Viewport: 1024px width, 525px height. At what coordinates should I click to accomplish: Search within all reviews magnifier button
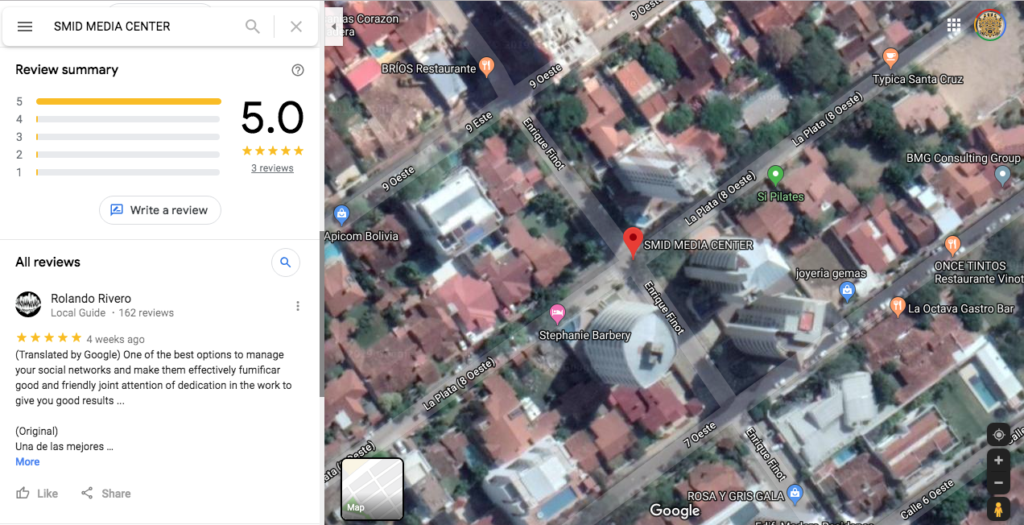285,262
